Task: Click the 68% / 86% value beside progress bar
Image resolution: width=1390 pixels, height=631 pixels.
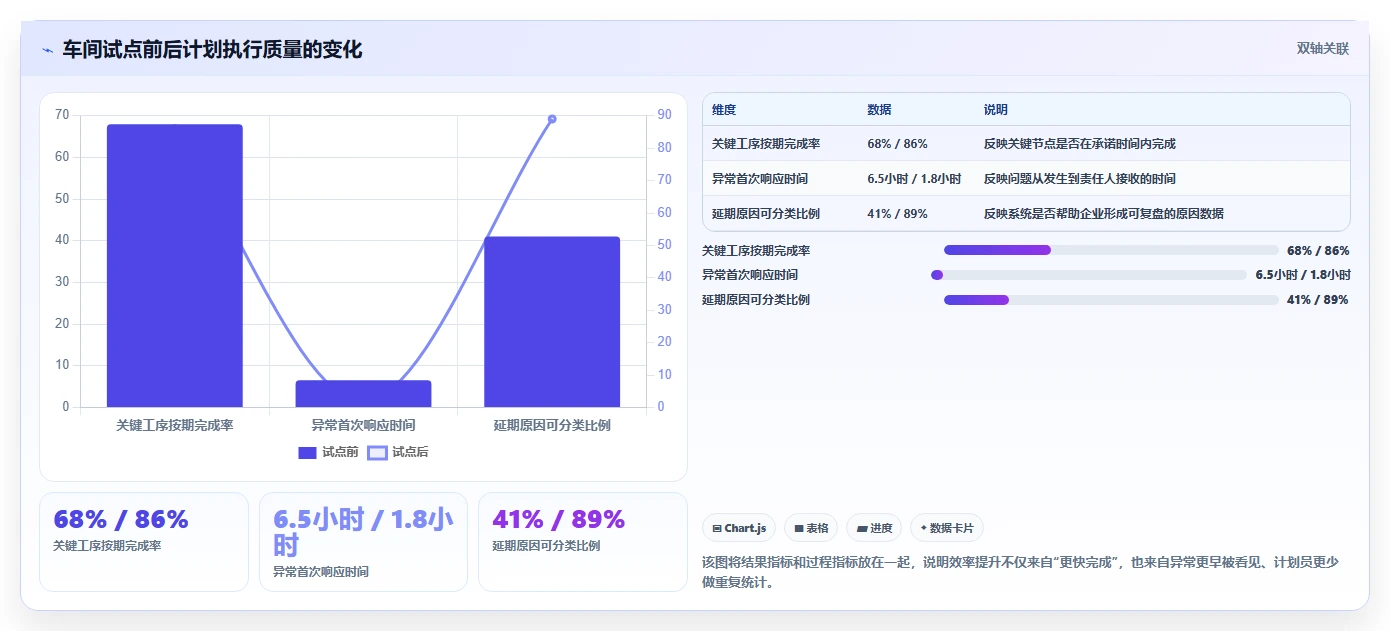Action: click(x=1318, y=251)
